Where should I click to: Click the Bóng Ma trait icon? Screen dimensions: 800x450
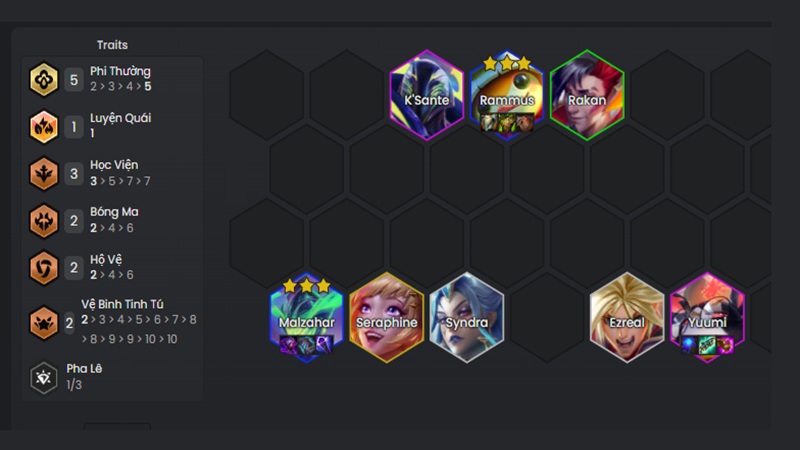coord(44,220)
